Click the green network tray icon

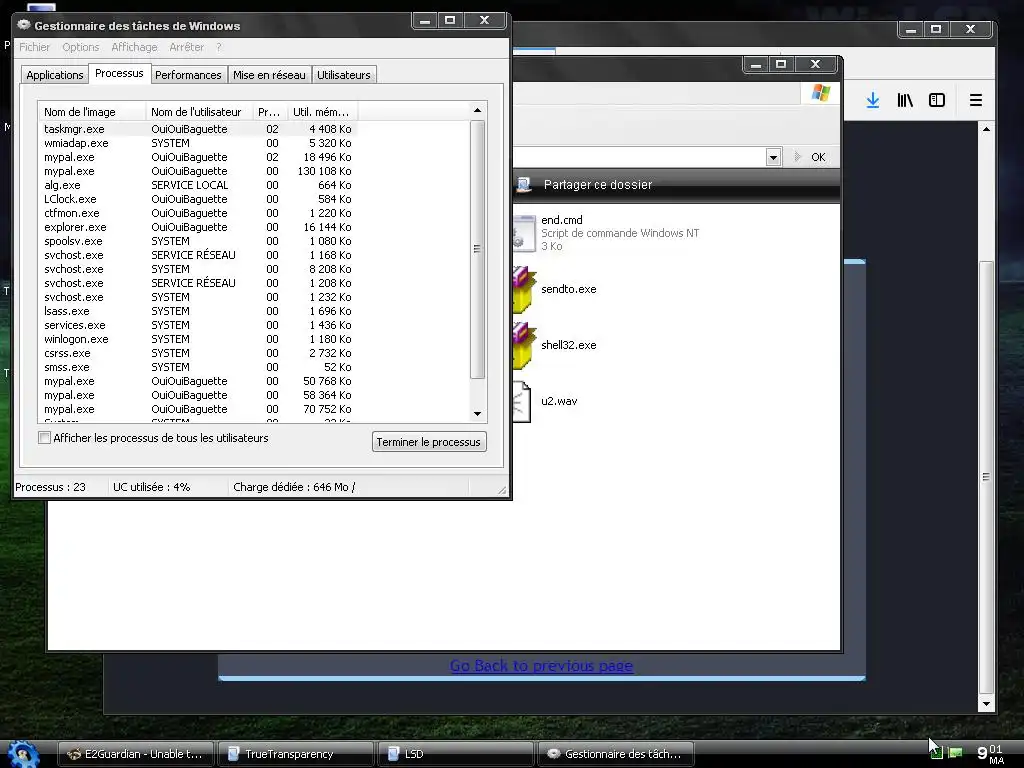(x=955, y=753)
